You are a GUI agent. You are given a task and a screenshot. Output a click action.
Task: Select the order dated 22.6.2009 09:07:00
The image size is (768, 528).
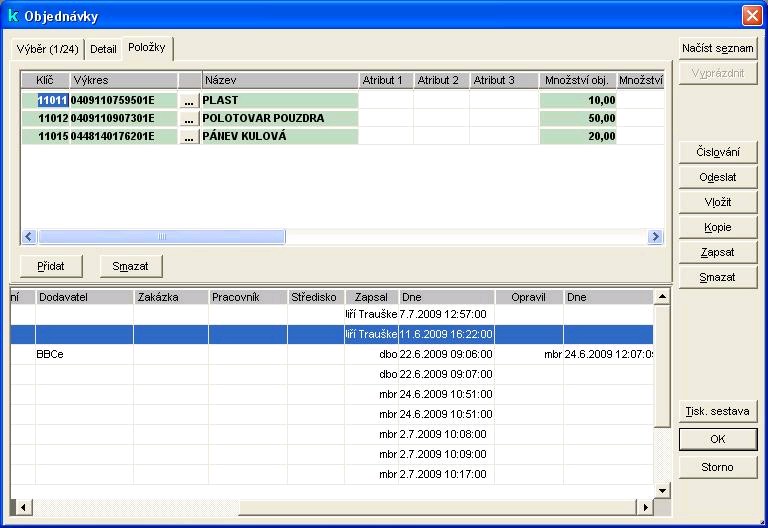click(332, 374)
